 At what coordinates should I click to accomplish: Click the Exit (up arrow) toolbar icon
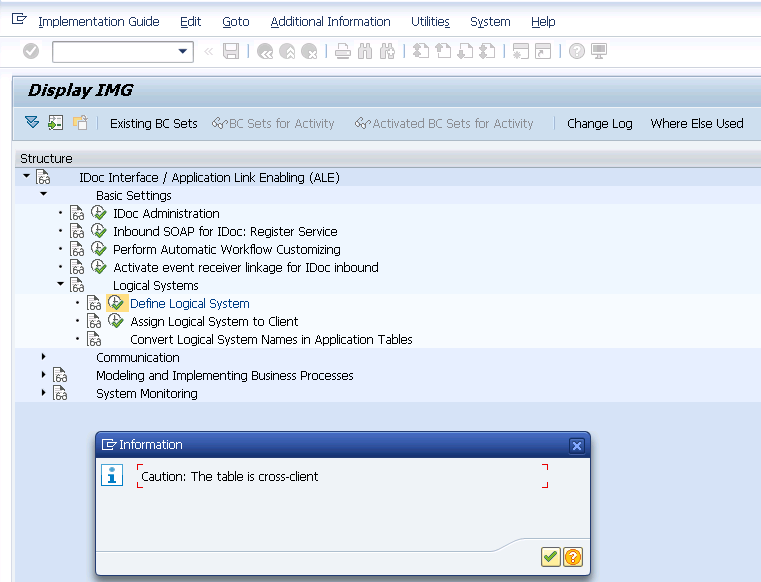click(x=287, y=51)
